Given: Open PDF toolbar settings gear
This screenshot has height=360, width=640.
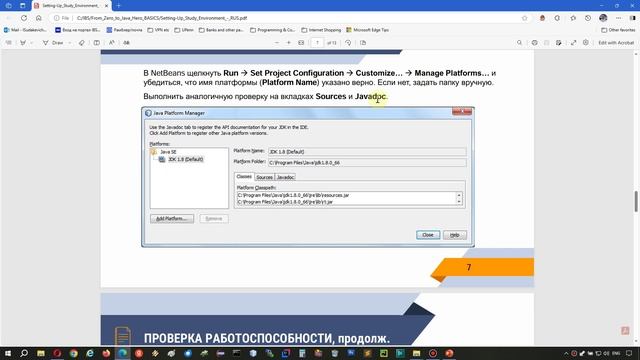Looking at the screenshot, I should [586, 42].
